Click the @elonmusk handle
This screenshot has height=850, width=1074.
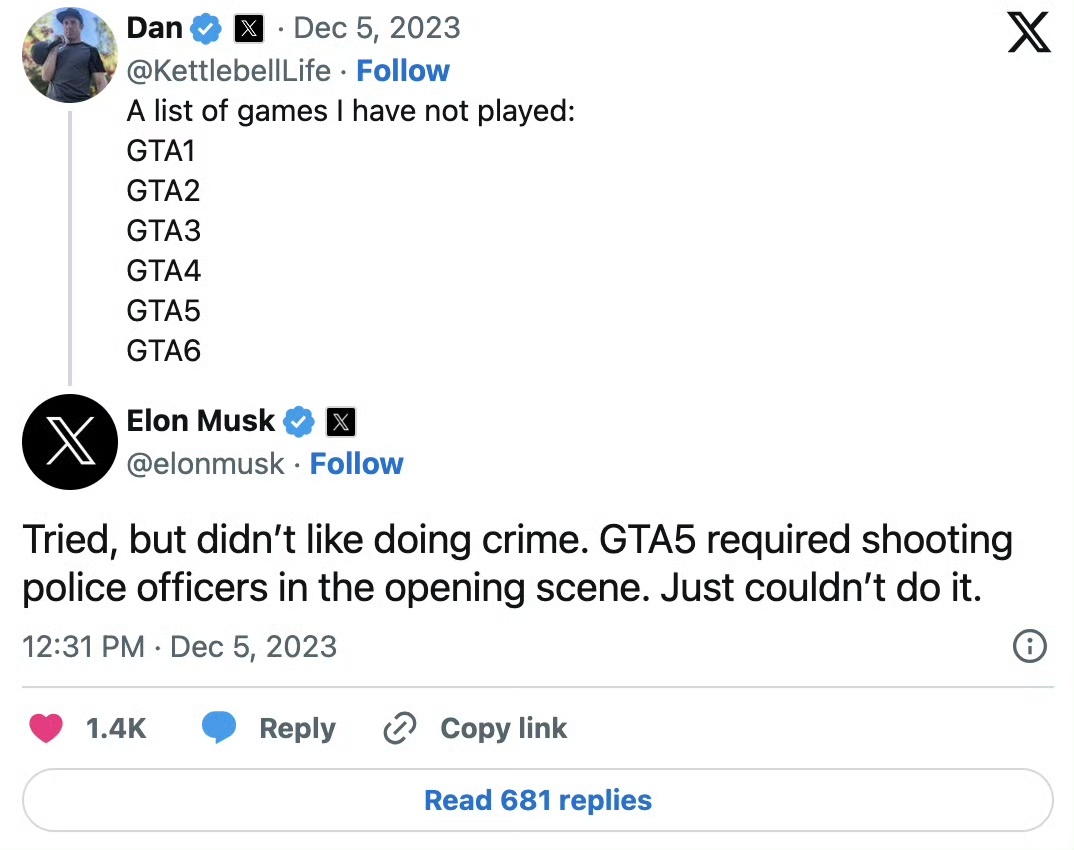(x=206, y=464)
